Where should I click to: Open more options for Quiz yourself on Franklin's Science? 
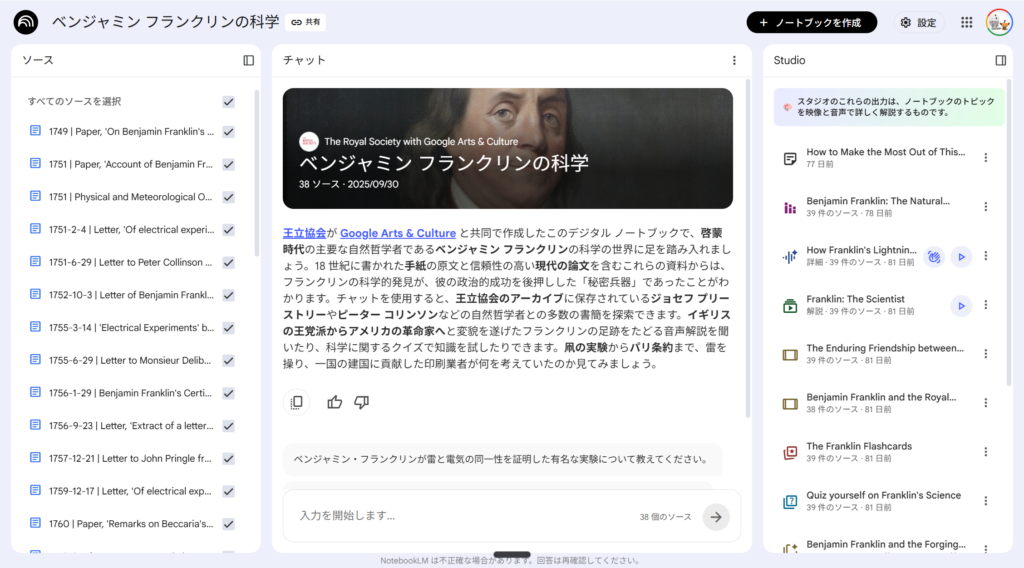click(986, 501)
